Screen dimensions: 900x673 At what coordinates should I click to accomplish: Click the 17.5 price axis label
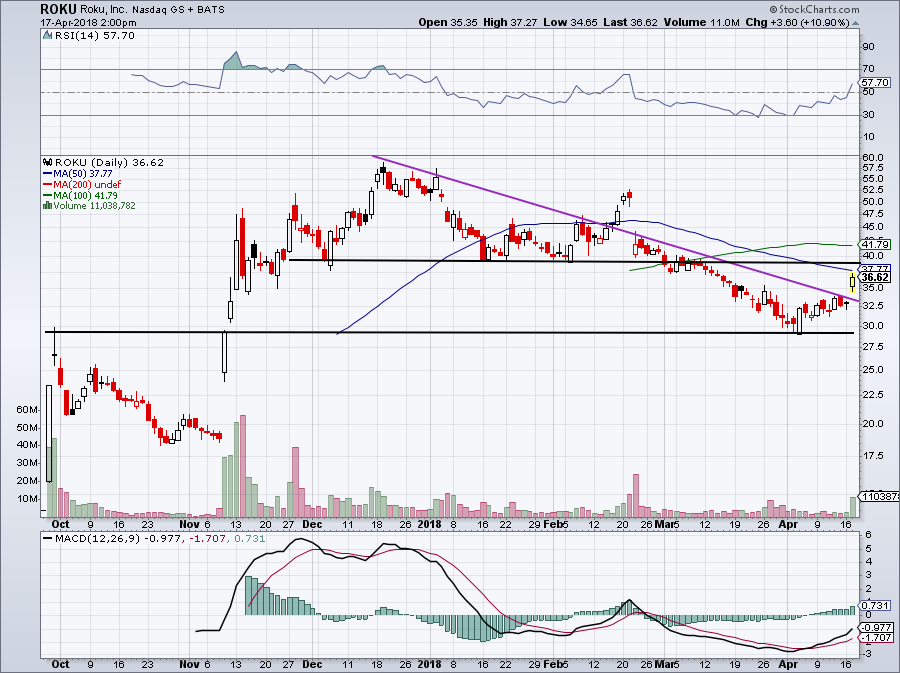click(872, 456)
